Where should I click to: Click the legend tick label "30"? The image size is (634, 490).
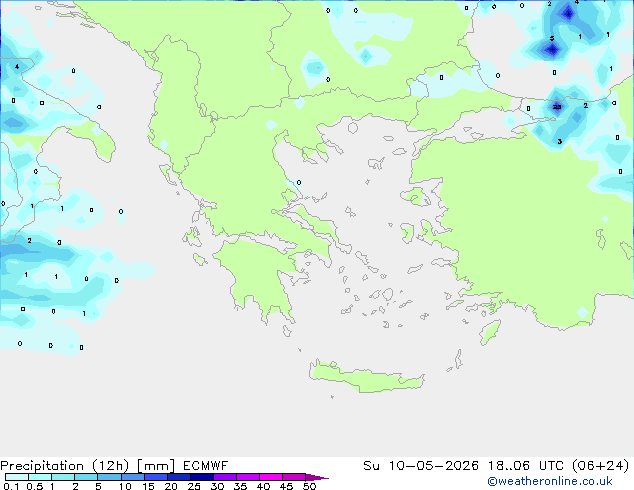click(x=217, y=486)
